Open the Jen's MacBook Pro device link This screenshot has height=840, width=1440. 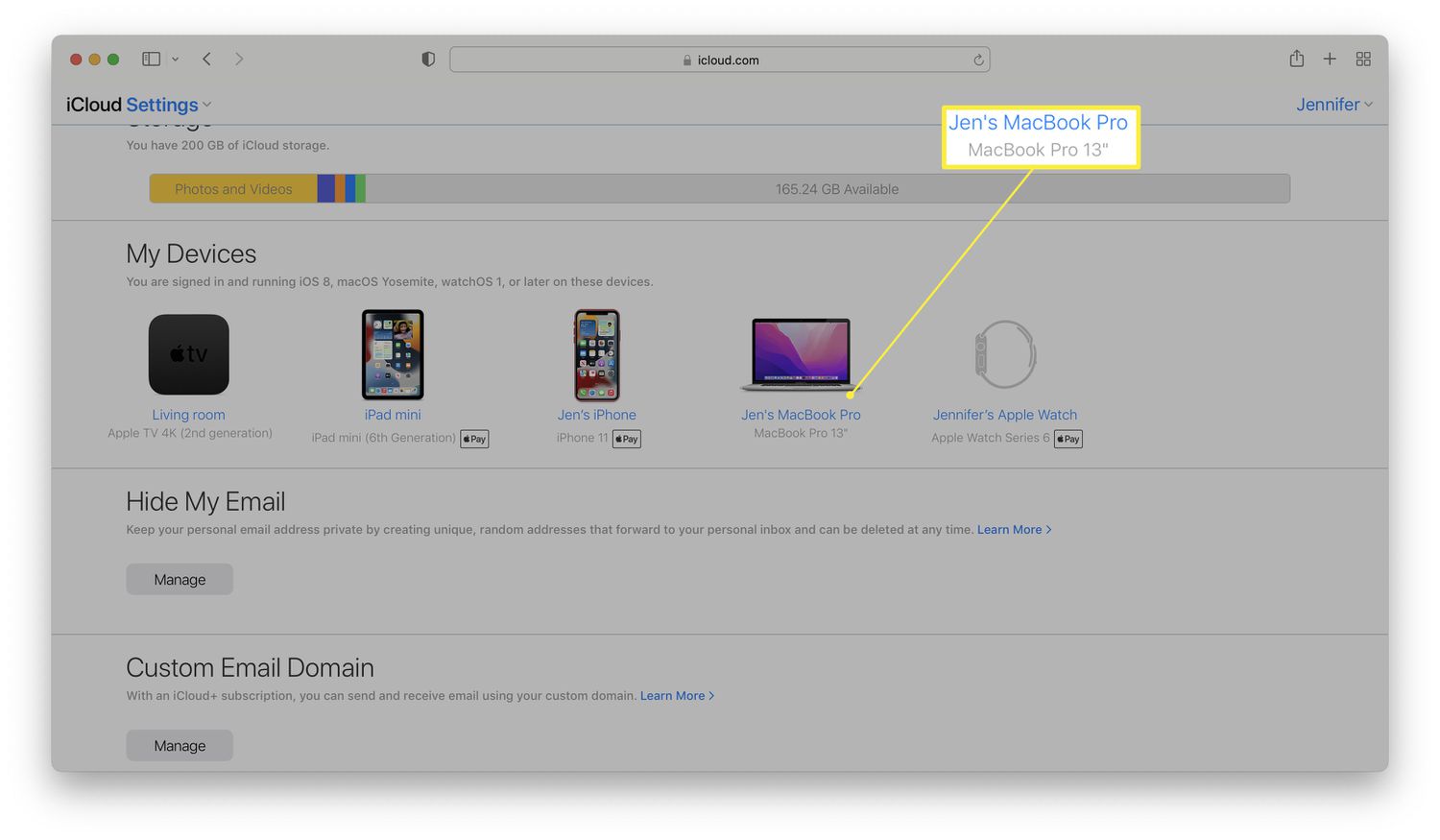click(x=801, y=415)
